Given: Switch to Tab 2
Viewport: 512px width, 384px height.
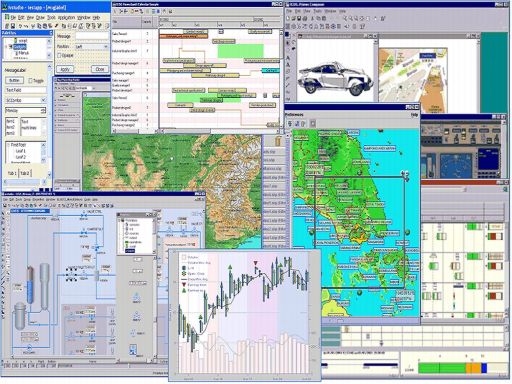Looking at the screenshot, I should click(25, 173).
